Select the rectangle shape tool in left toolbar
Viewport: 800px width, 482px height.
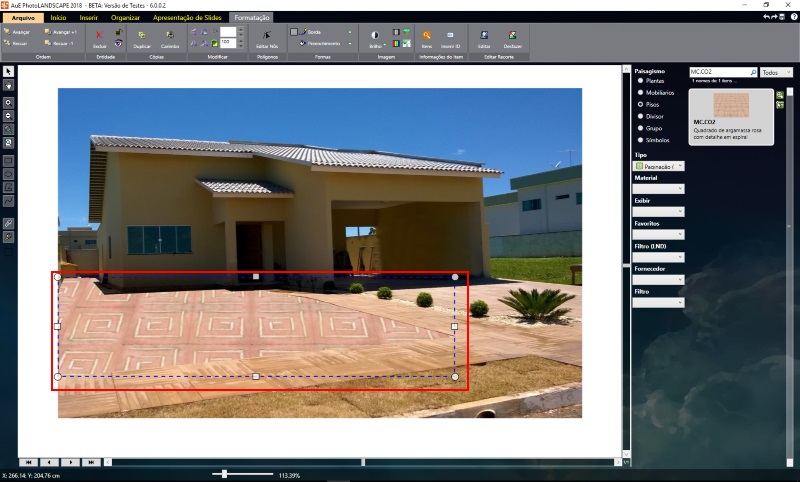(8, 159)
